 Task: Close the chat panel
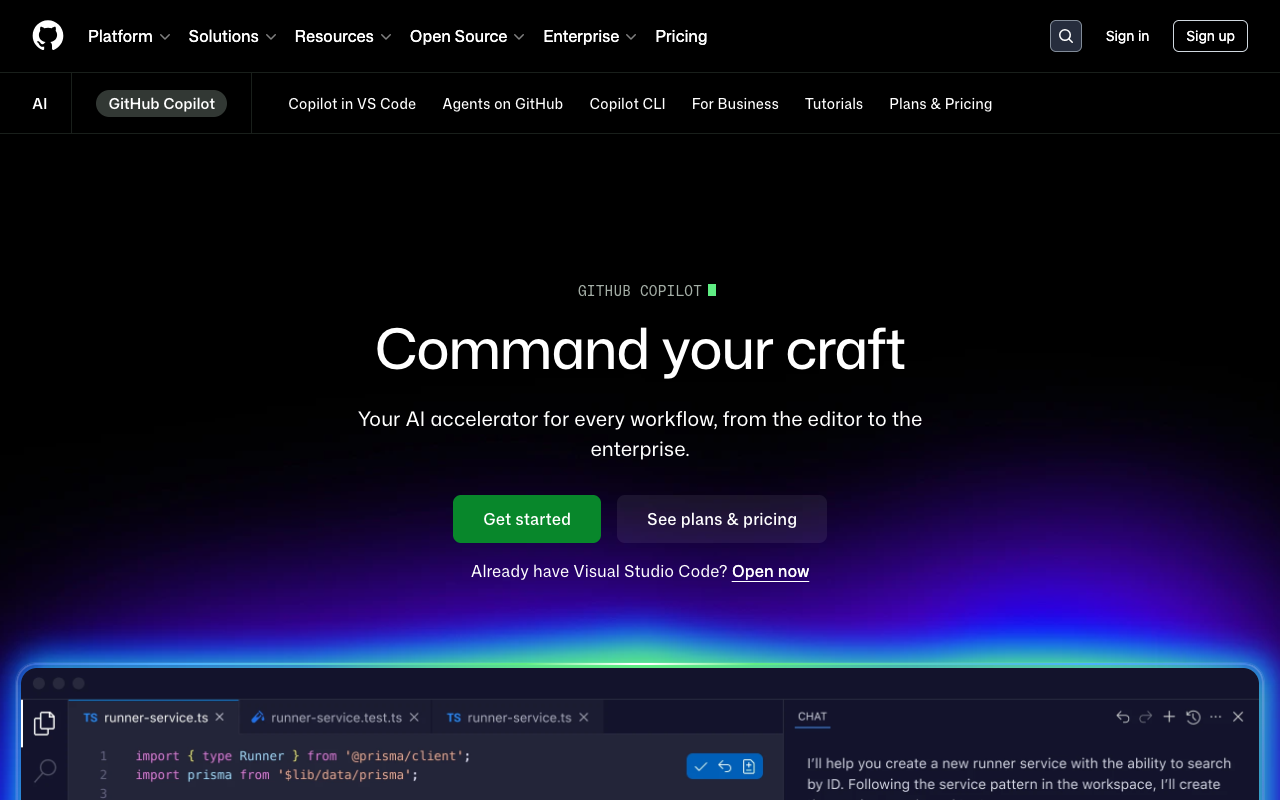(x=1238, y=717)
